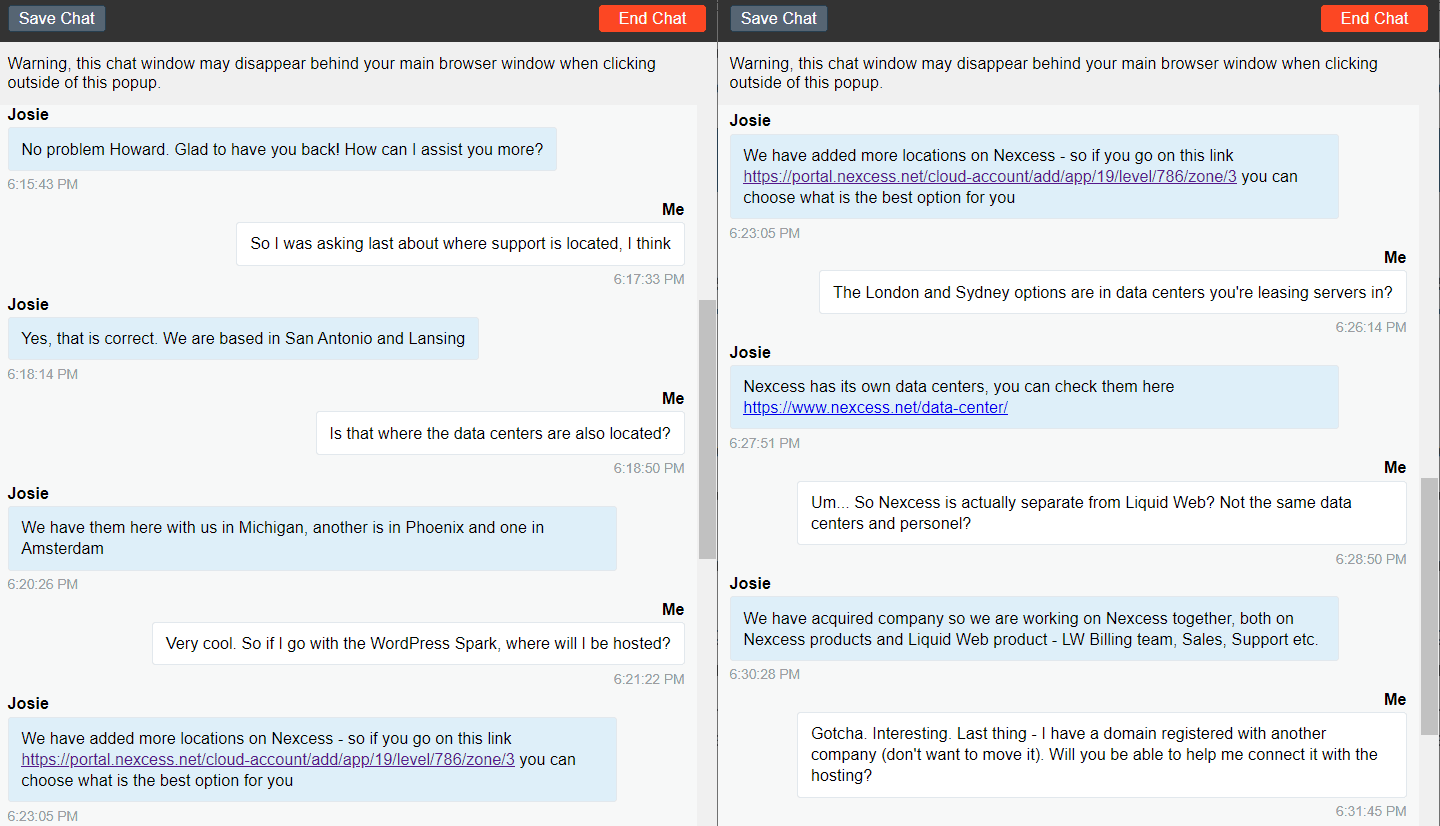Screen dimensions: 1440x826
Task: Click the 'based in San Antonio and Lansing' message
Action: click(243, 338)
